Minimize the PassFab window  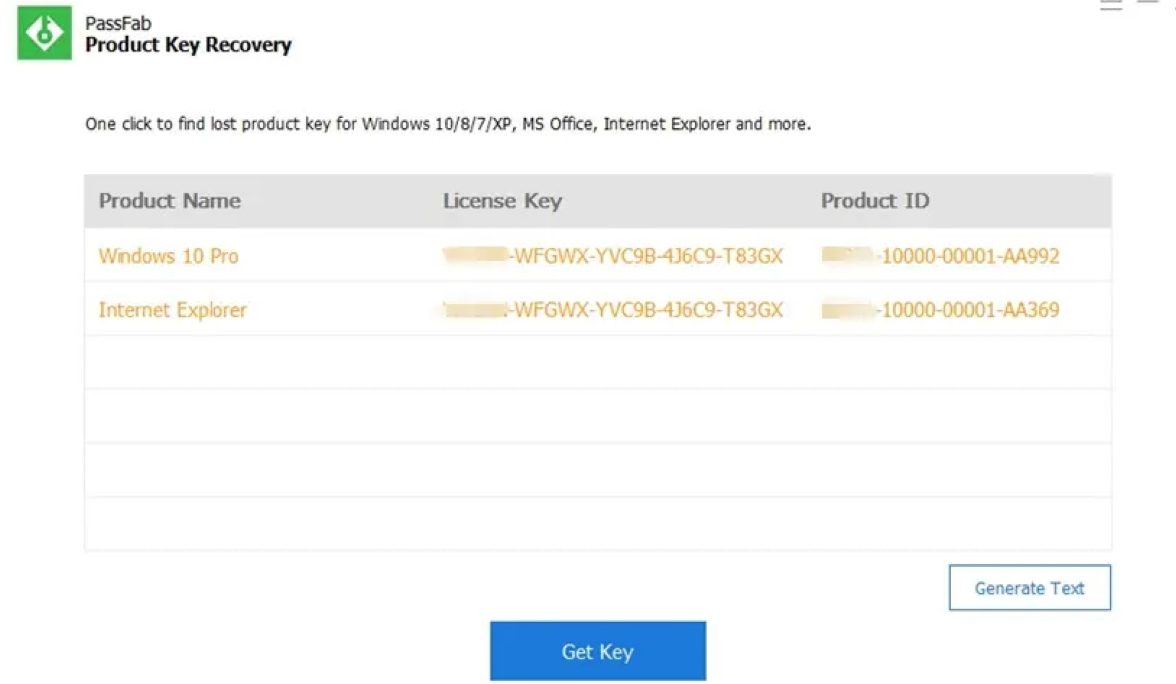coord(1148,4)
